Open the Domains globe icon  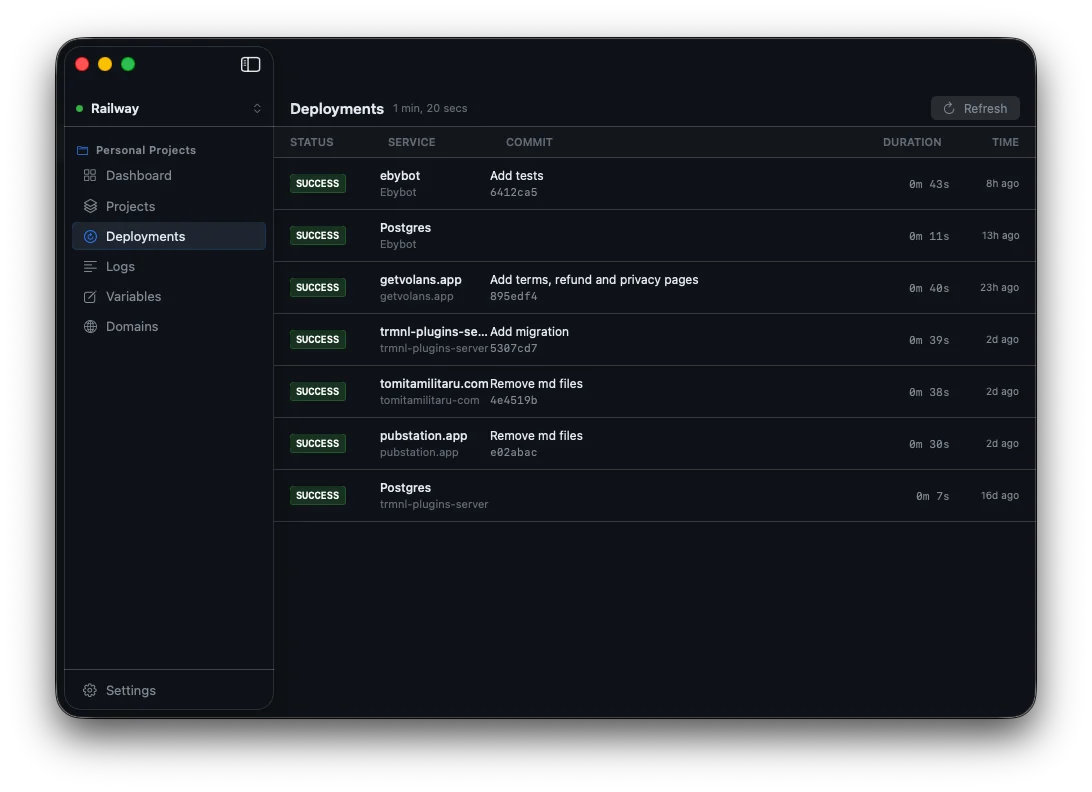[89, 326]
